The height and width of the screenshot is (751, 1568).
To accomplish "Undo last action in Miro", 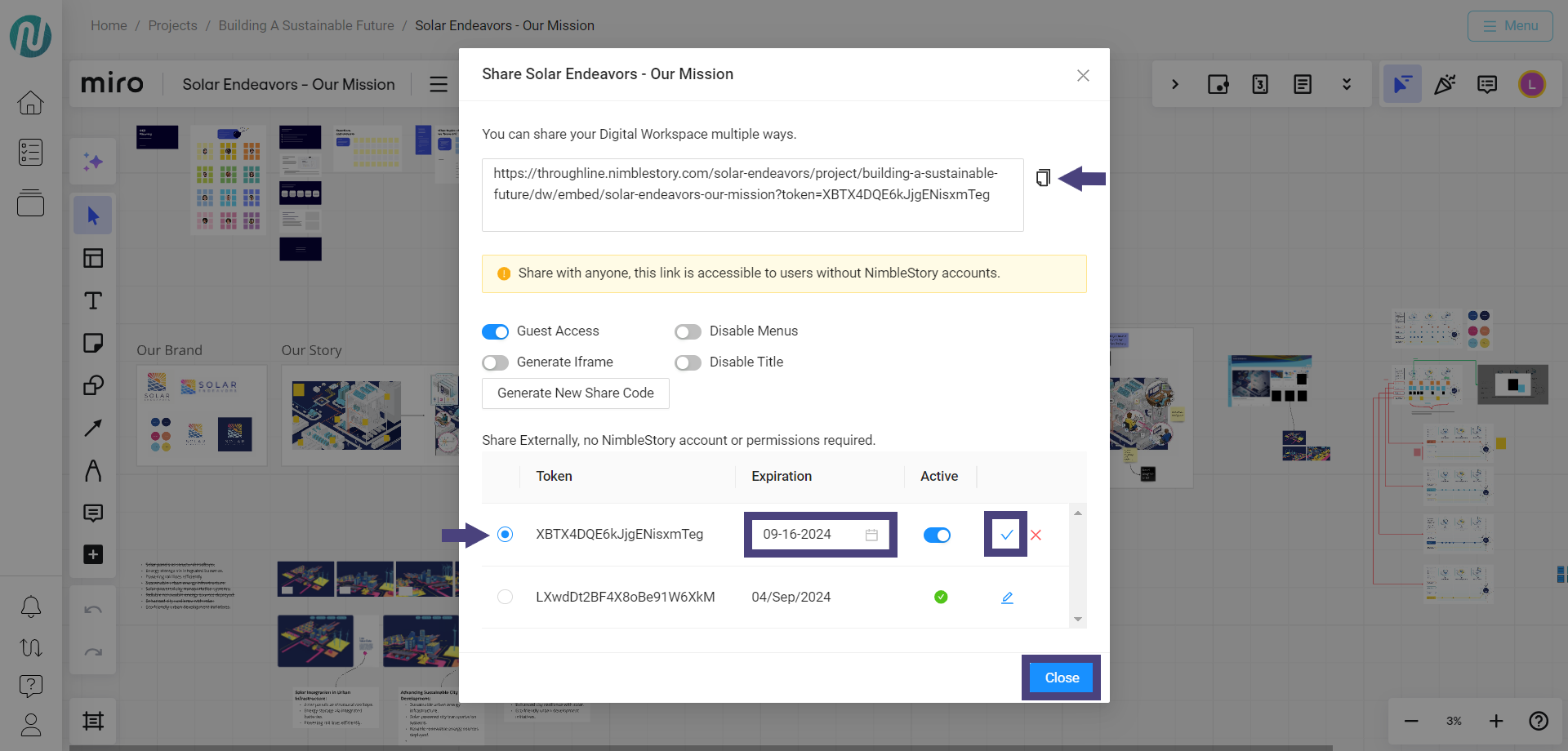I will [93, 610].
